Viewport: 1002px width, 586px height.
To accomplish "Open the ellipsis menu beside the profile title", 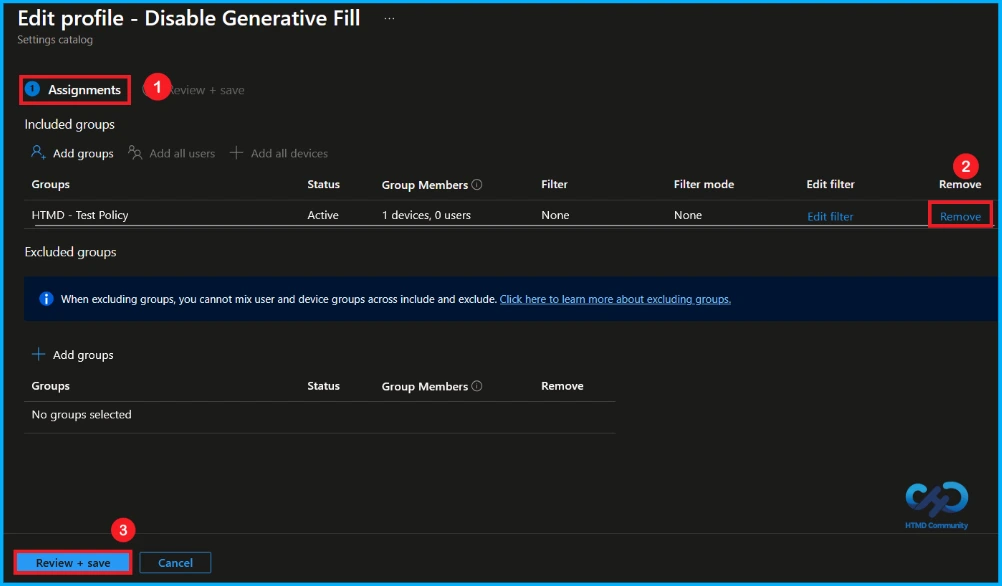I will [x=388, y=17].
